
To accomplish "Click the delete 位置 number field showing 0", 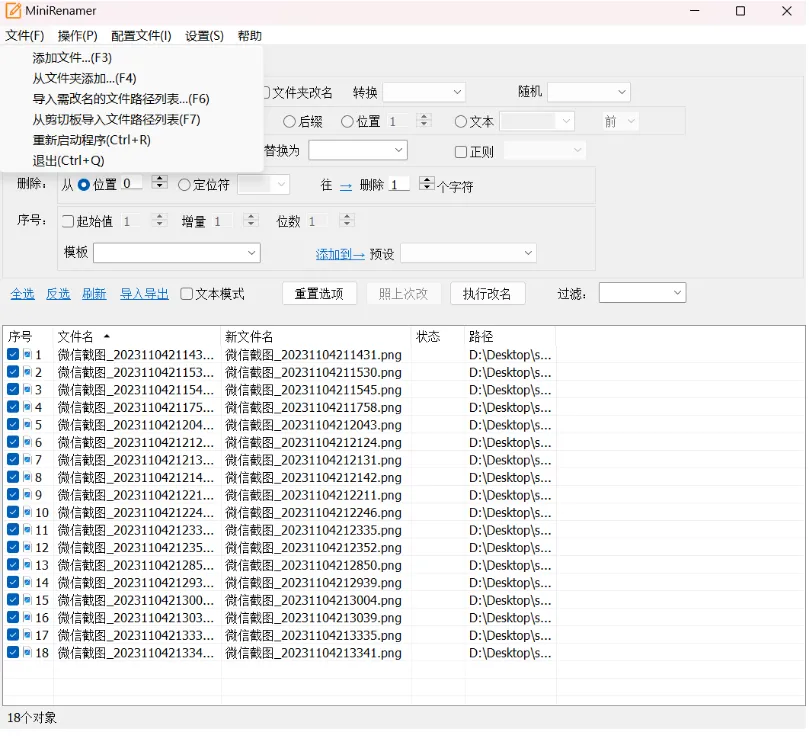I will tap(132, 183).
